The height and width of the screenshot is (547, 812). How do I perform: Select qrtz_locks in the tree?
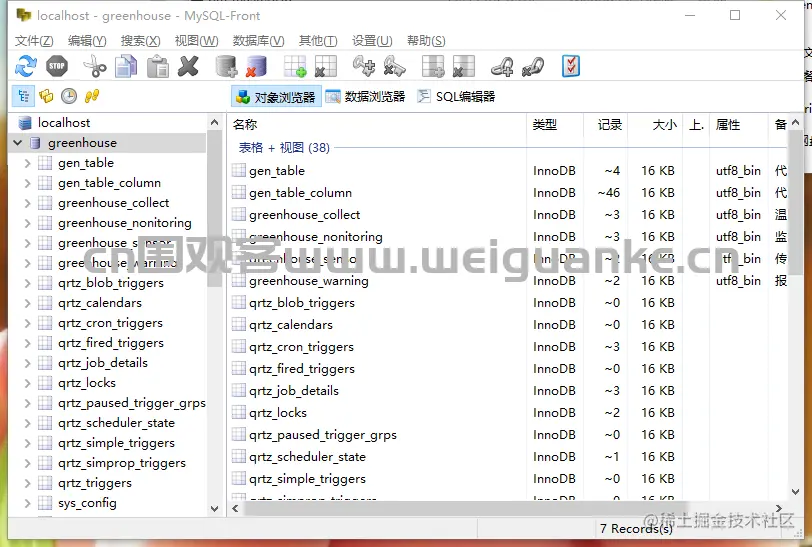pyautogui.click(x=87, y=383)
